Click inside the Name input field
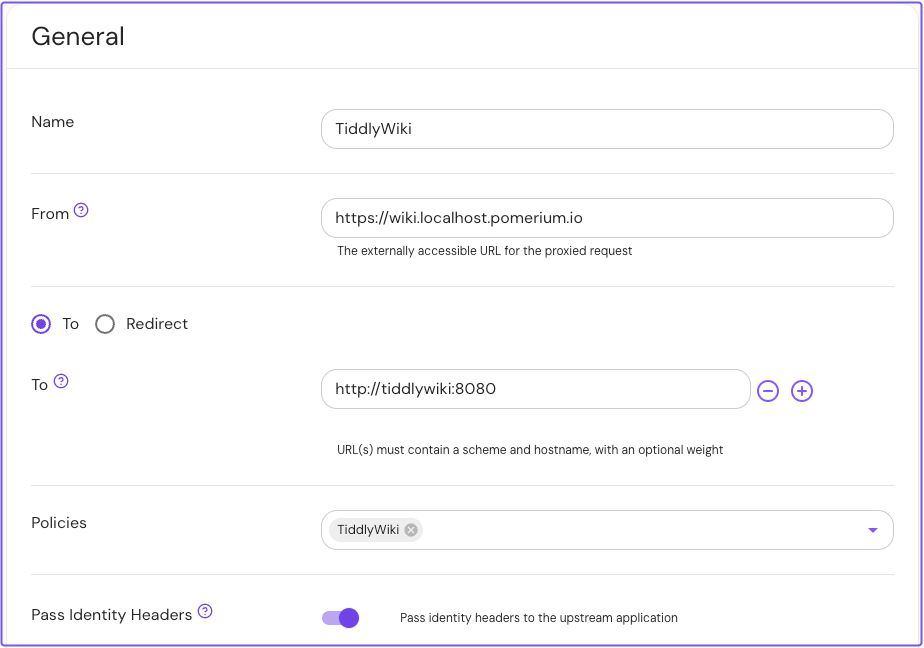Viewport: 924px width, 648px height. (x=605, y=129)
